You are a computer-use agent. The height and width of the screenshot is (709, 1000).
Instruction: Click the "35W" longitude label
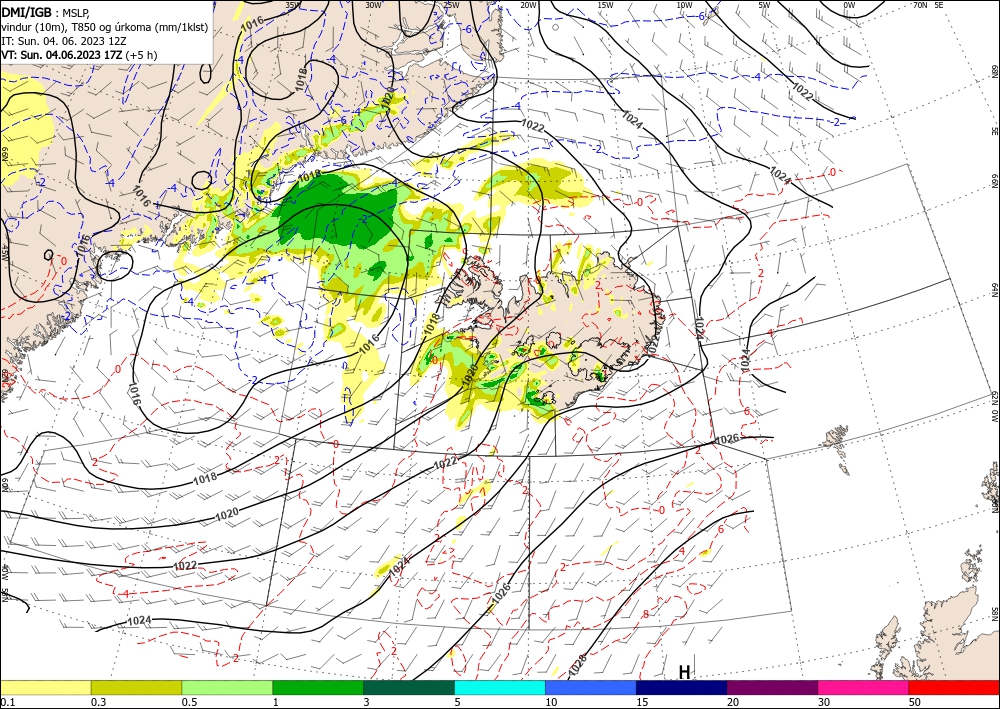click(x=293, y=4)
